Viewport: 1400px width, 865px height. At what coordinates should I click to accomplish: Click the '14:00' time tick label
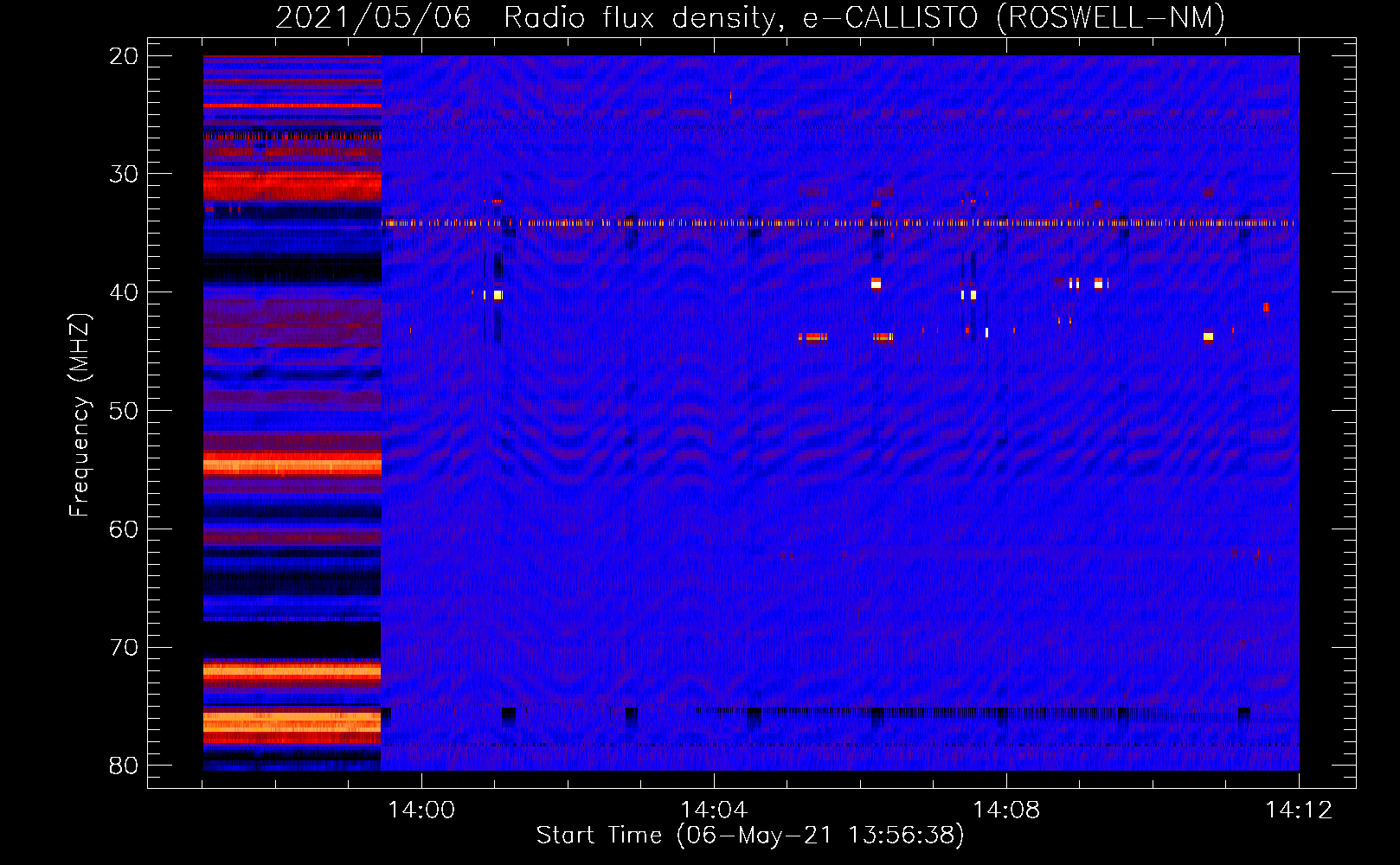tap(421, 811)
